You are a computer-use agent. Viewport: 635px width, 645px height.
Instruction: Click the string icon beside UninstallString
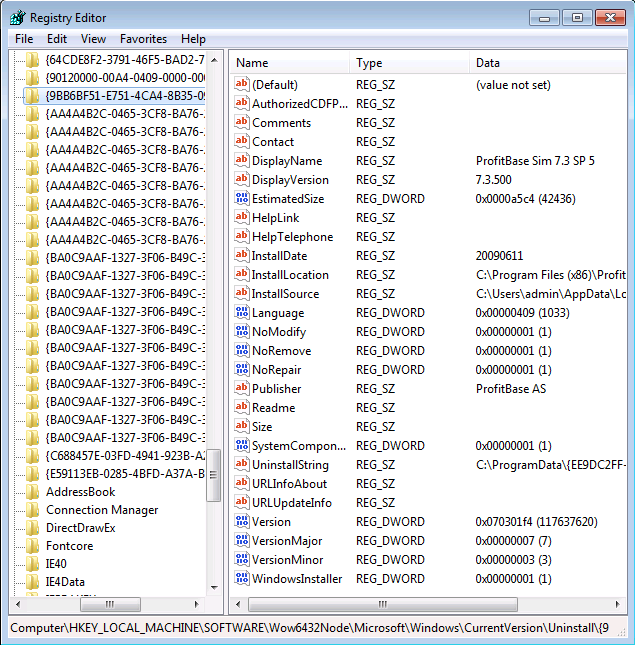tap(242, 464)
